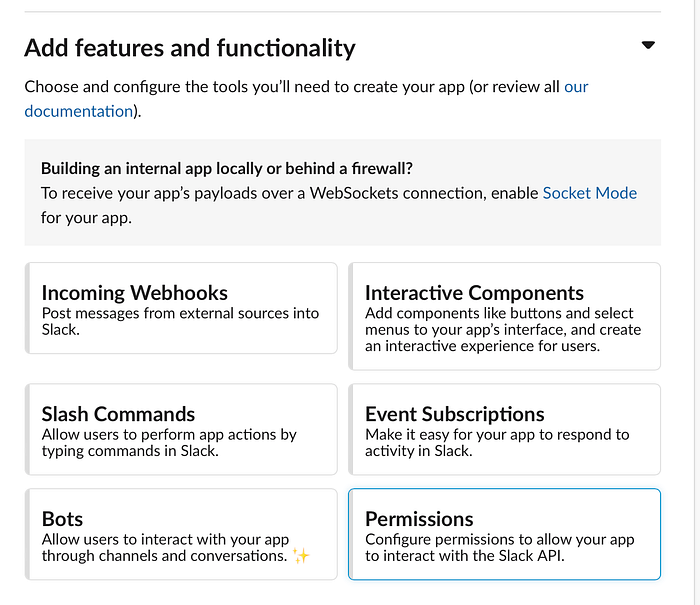The height and width of the screenshot is (605, 700).
Task: Click the Add features and functionality heading
Action: pyautogui.click(x=190, y=48)
